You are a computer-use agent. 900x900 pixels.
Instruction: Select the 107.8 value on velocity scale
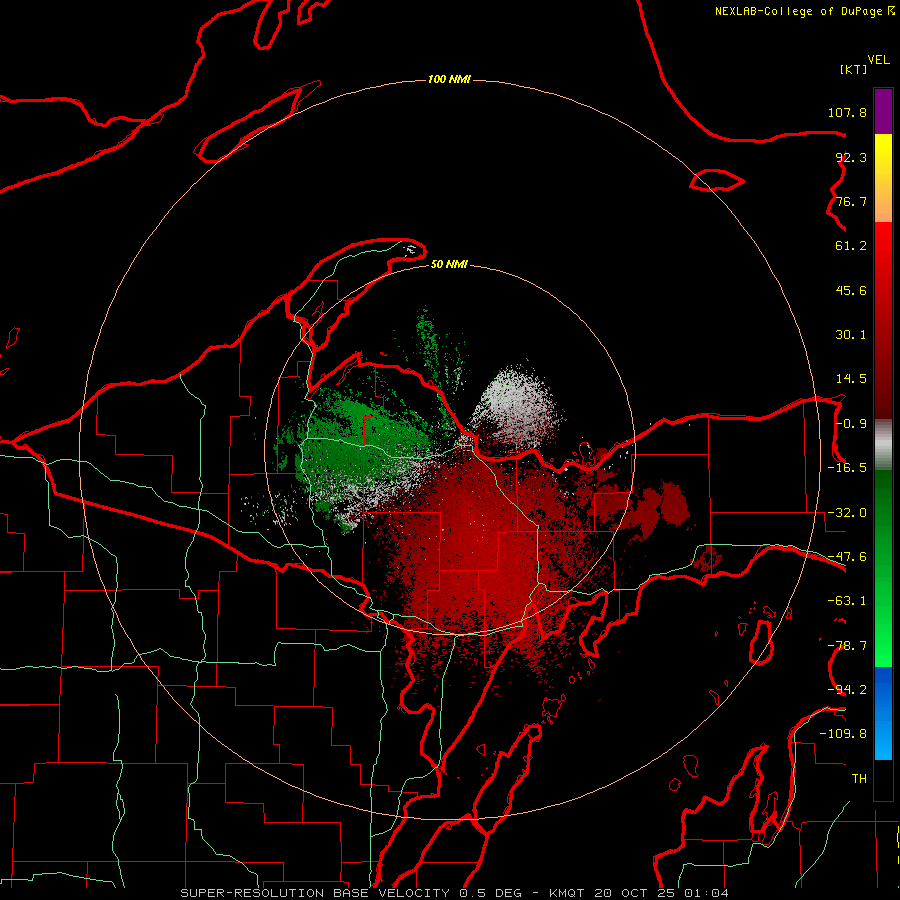click(x=847, y=112)
